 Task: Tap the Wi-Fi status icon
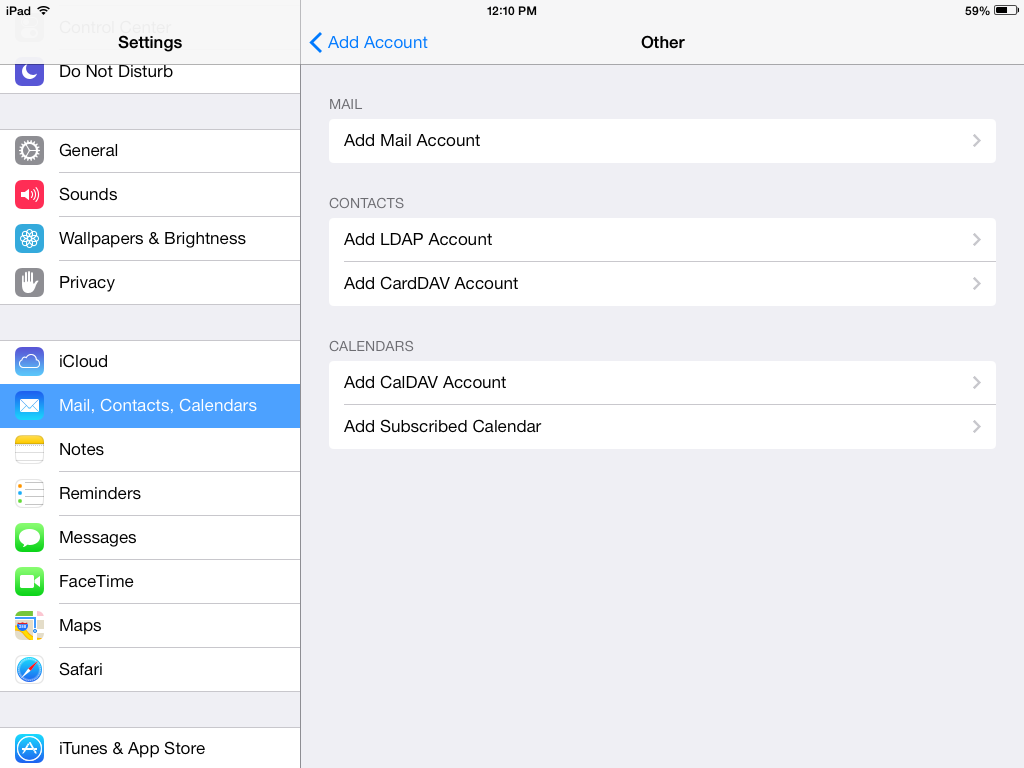click(x=43, y=10)
